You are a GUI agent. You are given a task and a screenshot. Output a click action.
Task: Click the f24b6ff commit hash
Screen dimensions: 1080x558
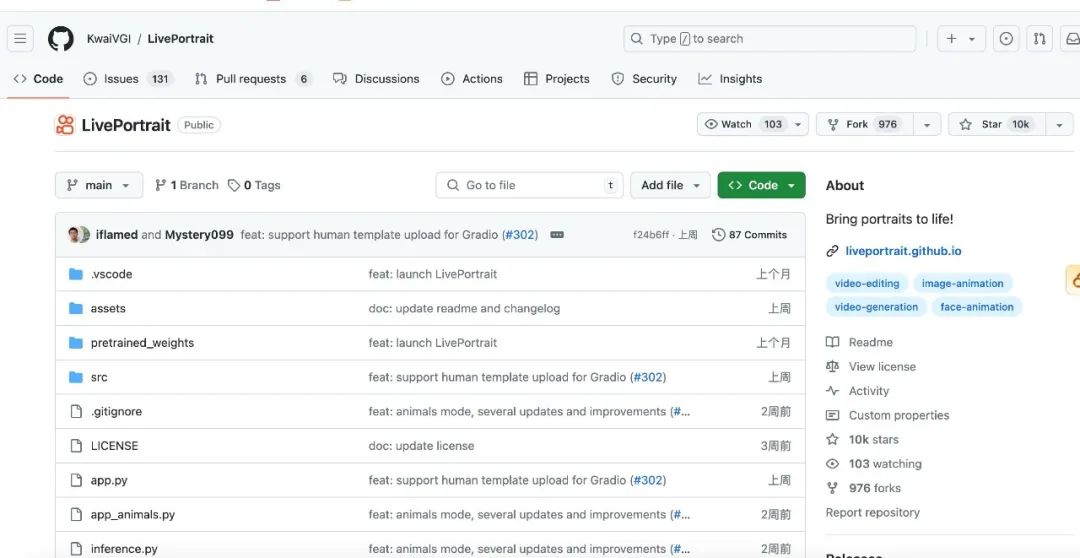point(650,235)
